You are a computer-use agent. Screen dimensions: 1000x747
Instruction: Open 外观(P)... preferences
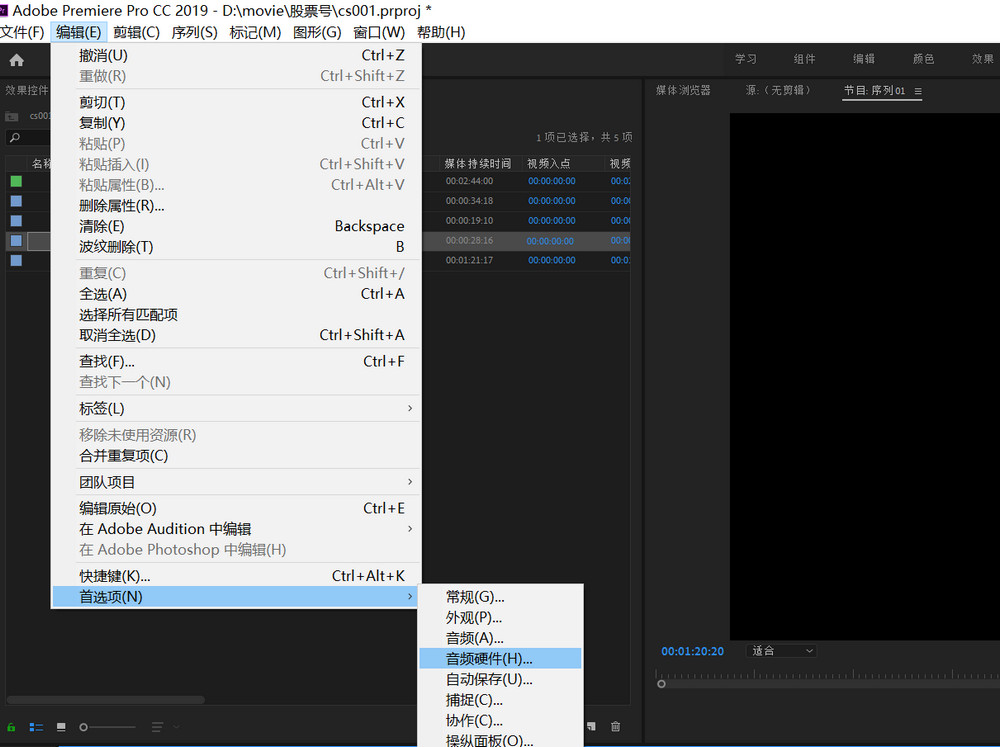(x=501, y=618)
